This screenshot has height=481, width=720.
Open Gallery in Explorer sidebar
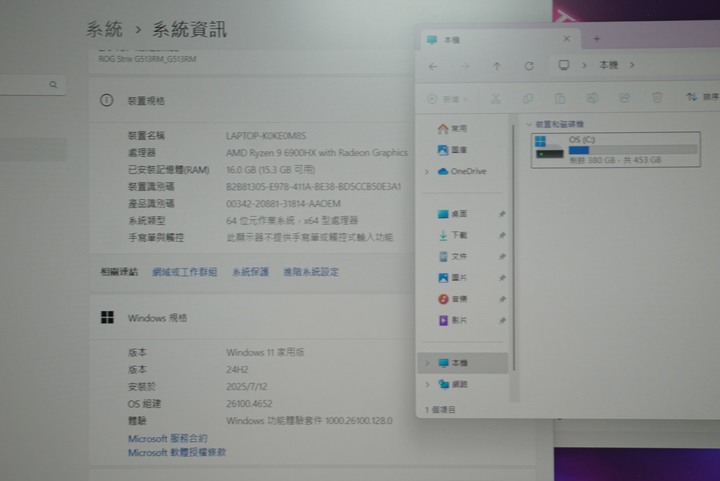pyautogui.click(x=452, y=150)
